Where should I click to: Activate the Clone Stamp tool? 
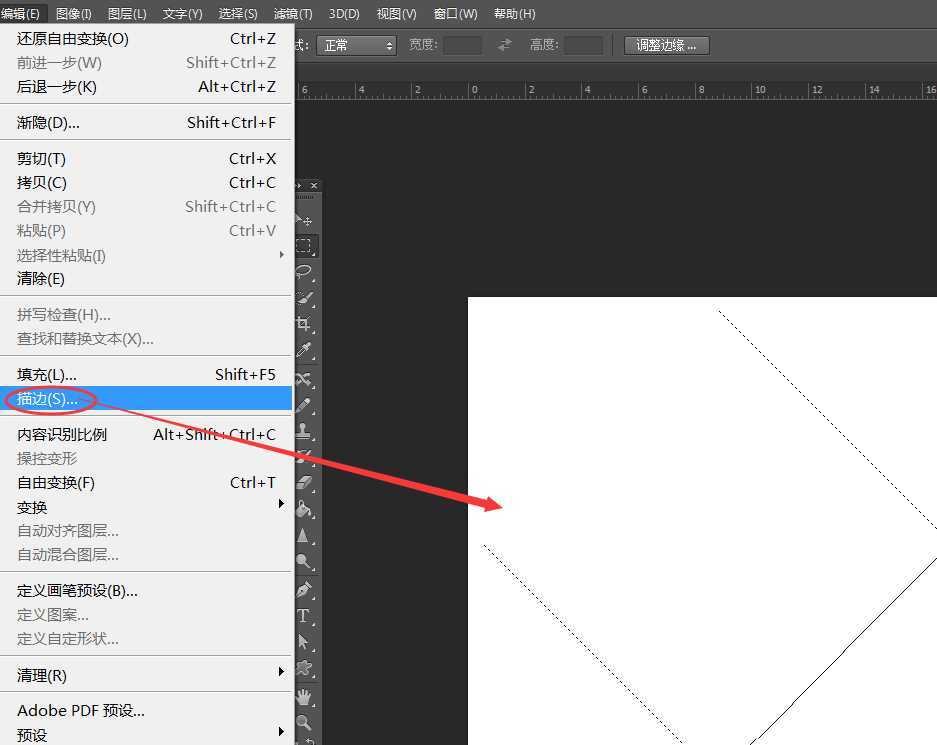pyautogui.click(x=304, y=432)
